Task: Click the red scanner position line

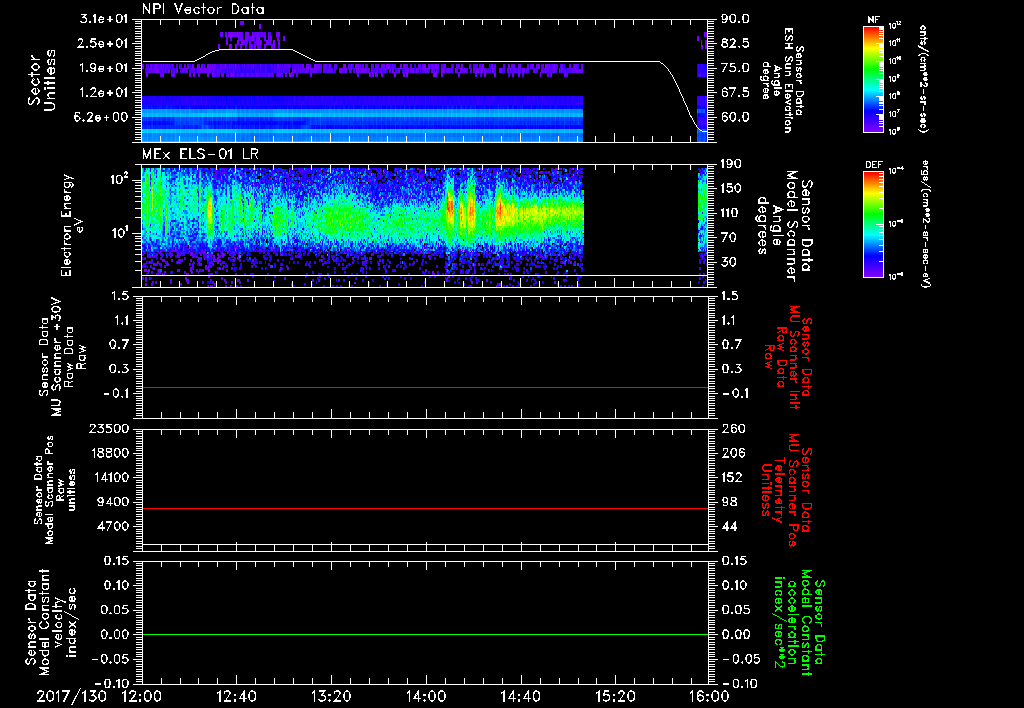Action: 425,509
